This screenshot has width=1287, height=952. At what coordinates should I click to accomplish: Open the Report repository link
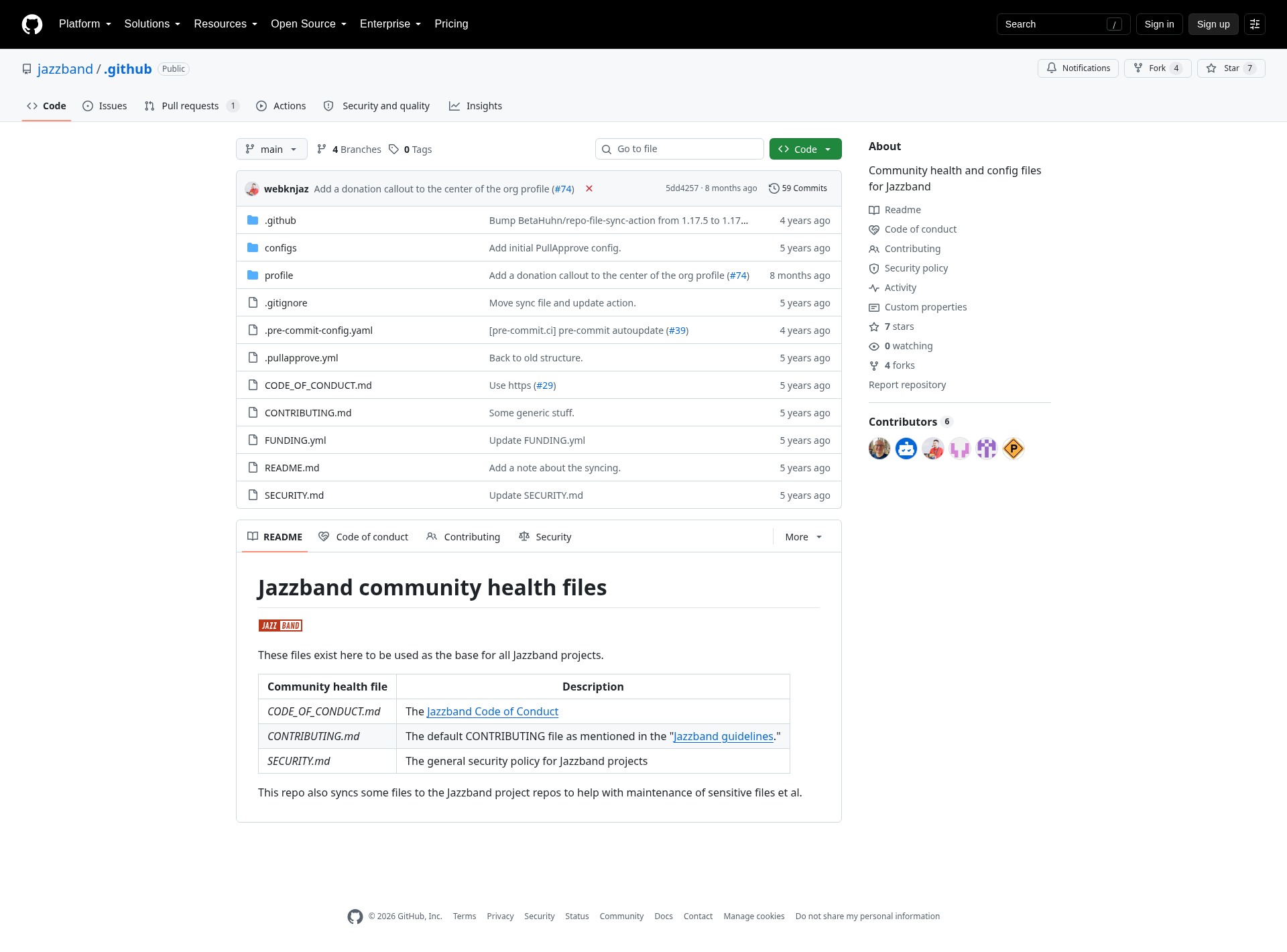[907, 385]
